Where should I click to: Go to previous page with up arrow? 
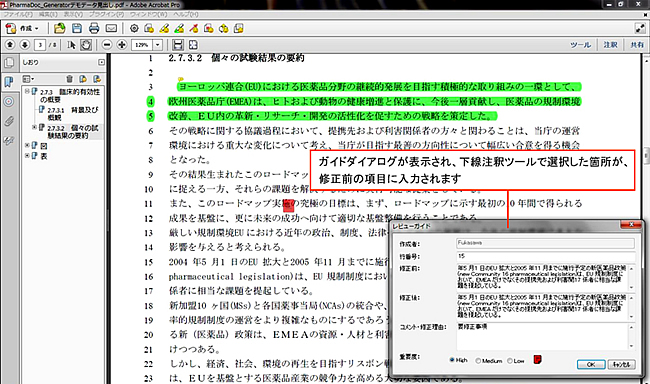(x=10, y=44)
